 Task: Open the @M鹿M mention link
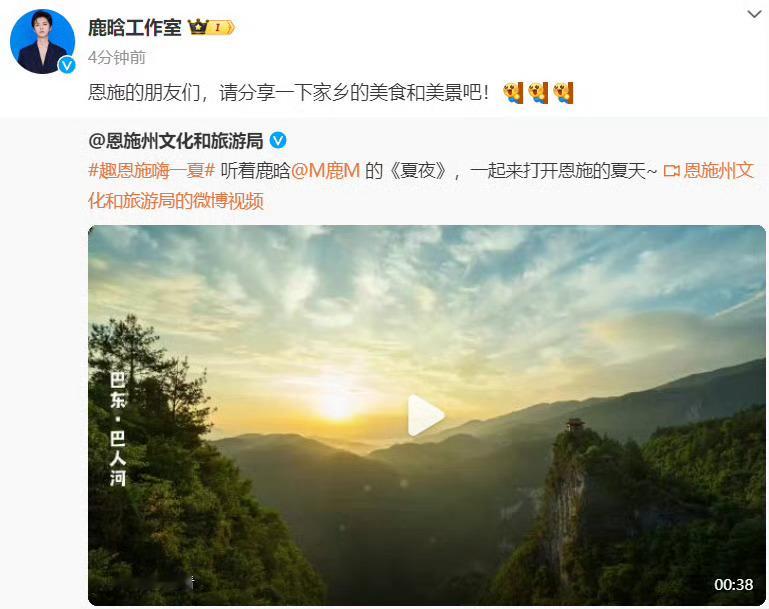[x=326, y=171]
